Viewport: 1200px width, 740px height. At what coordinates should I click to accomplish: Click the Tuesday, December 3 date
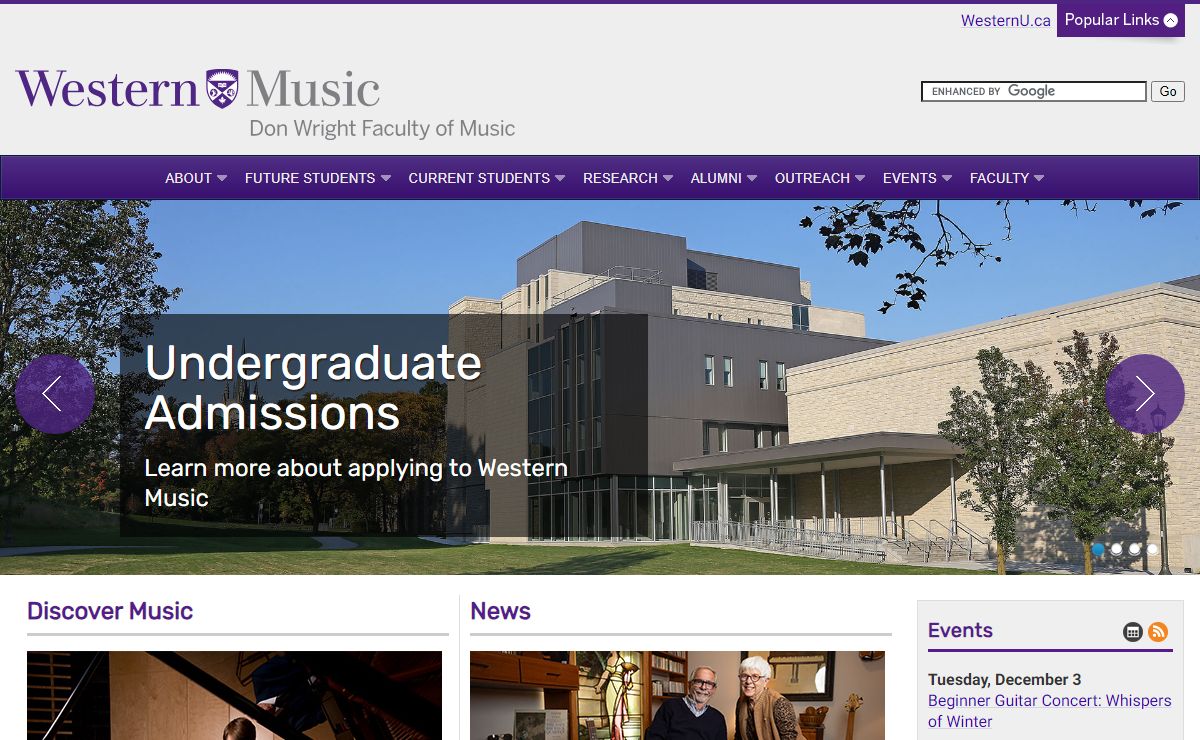(1004, 680)
